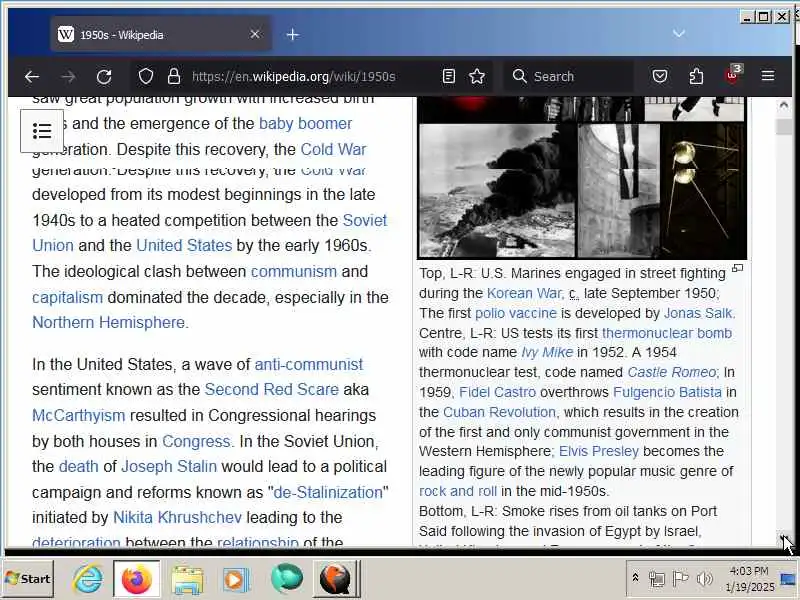800x600 pixels.
Task: Click the taskbar clock showing 4:03 PM
Action: click(x=749, y=579)
